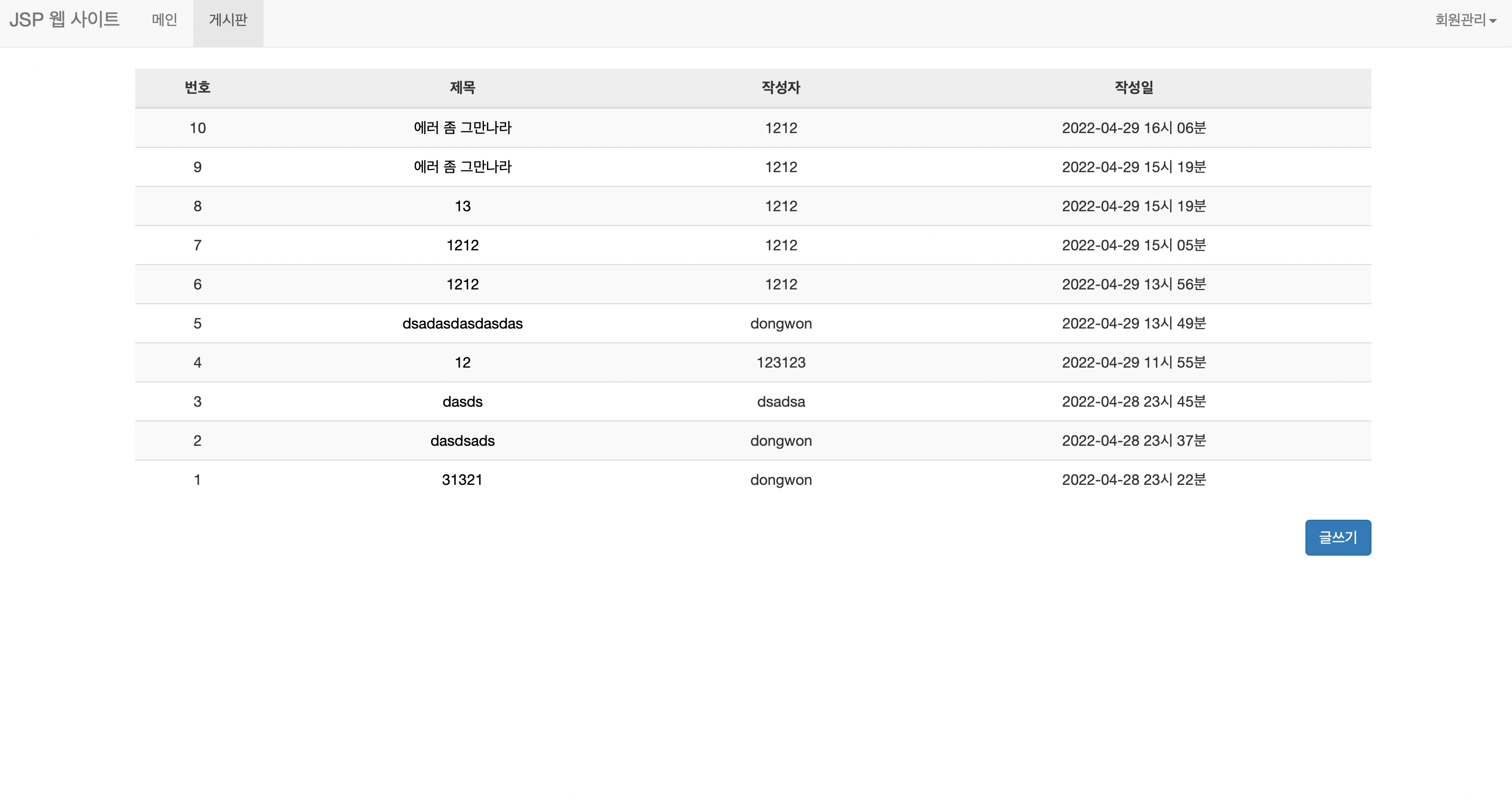Click date 2022-04-29 13시 56분
This screenshot has height=806, width=1512.
[x=1134, y=285]
